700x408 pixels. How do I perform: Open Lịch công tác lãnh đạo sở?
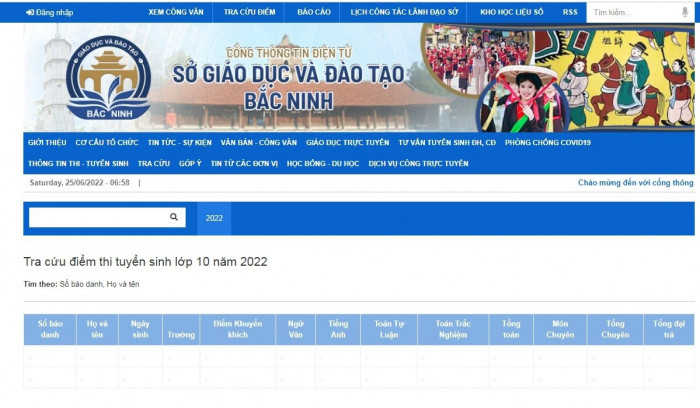point(405,12)
